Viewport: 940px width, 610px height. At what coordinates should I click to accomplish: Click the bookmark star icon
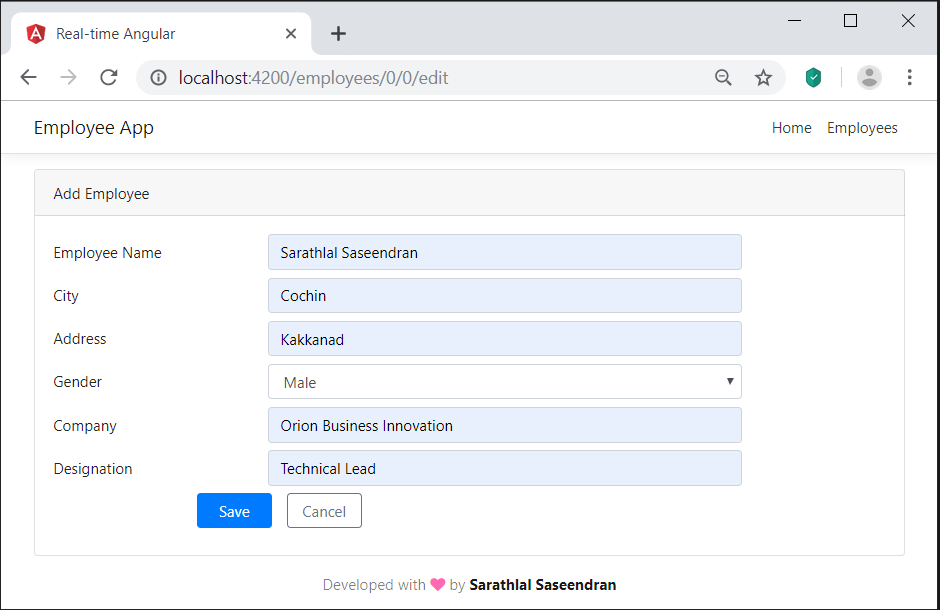[x=763, y=77]
